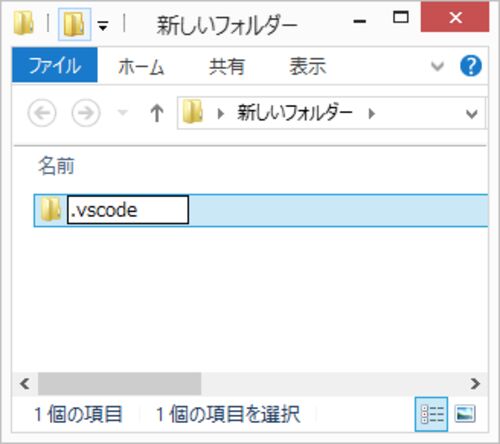Click the 1 個の項目を選択 status text

pos(229,414)
